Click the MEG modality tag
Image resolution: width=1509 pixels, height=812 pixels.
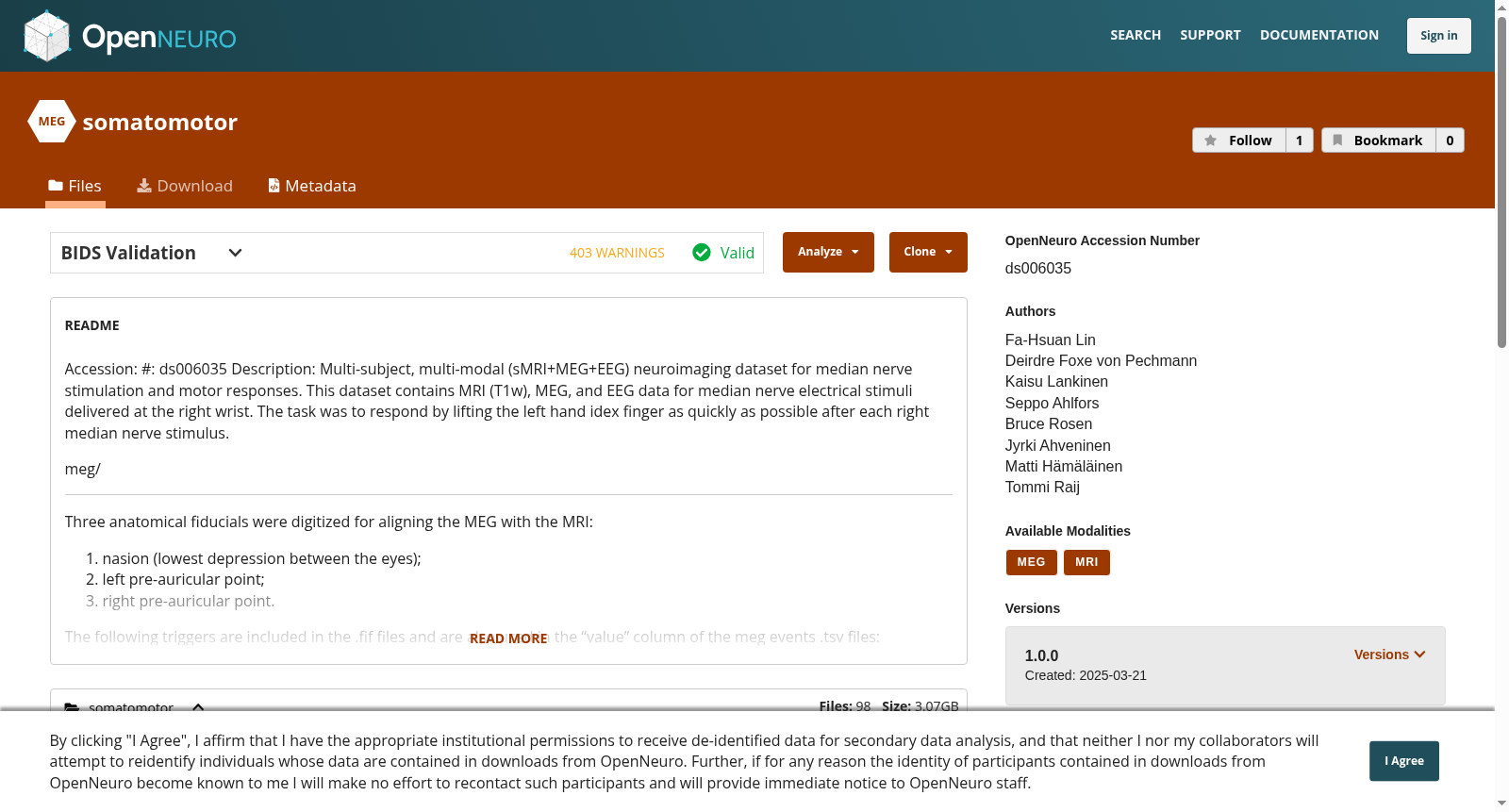point(1031,562)
